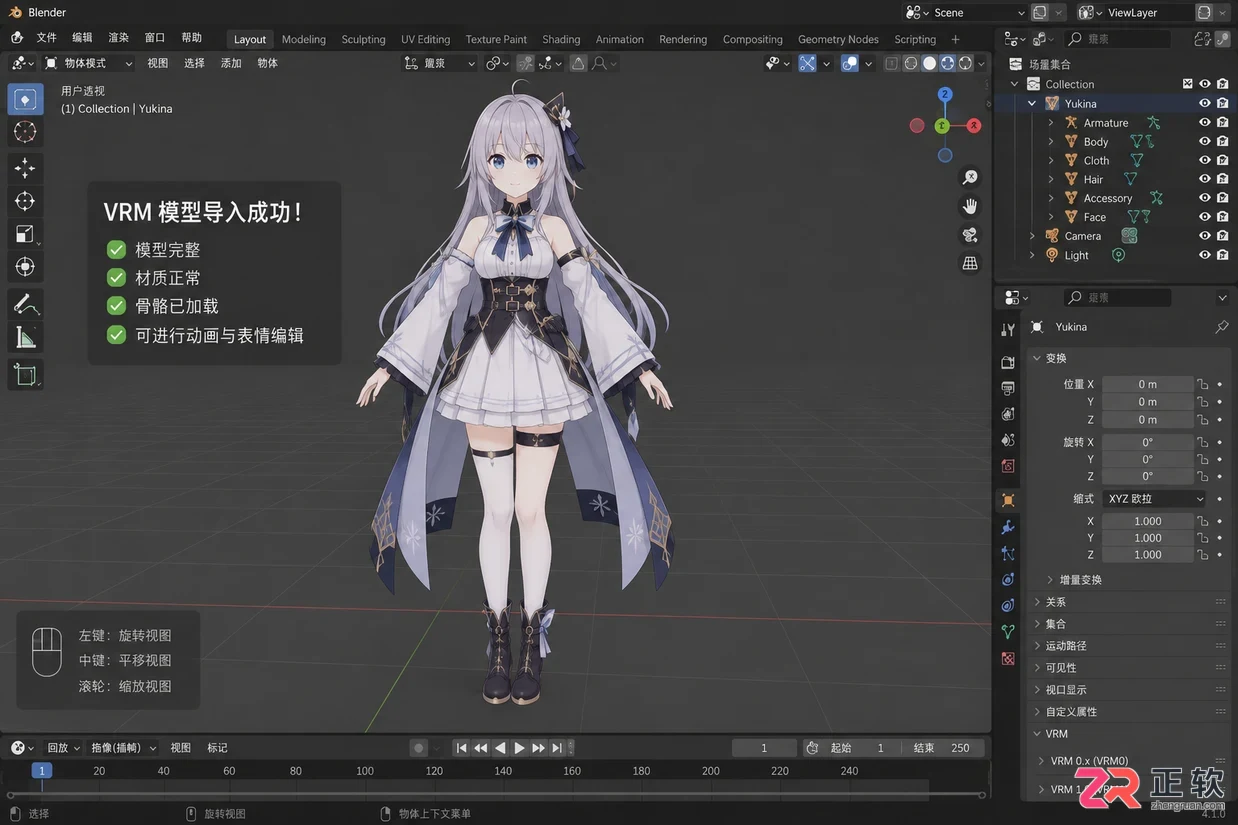The height and width of the screenshot is (825, 1238).
Task: Select the Scale tool
Action: click(x=26, y=234)
